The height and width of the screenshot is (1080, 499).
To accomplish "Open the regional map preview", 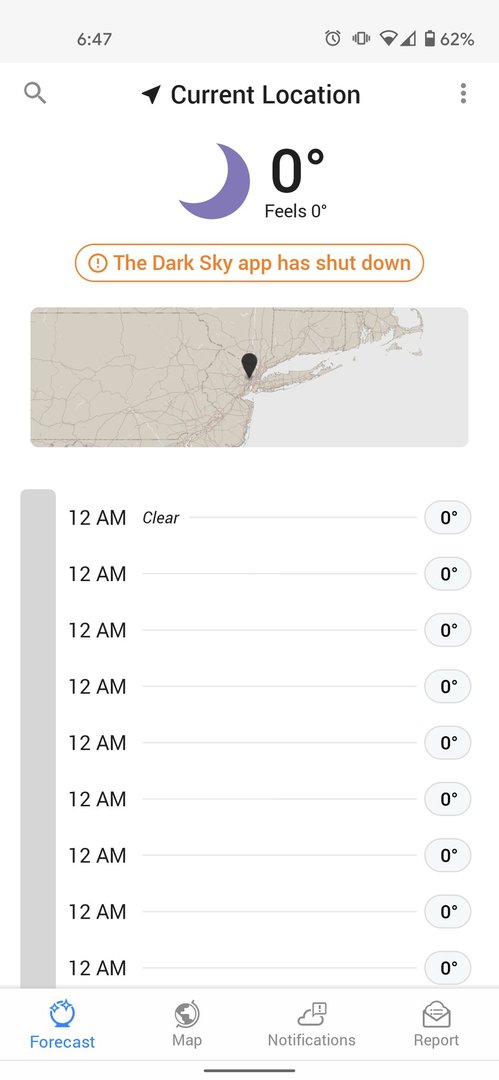I will coord(249,377).
